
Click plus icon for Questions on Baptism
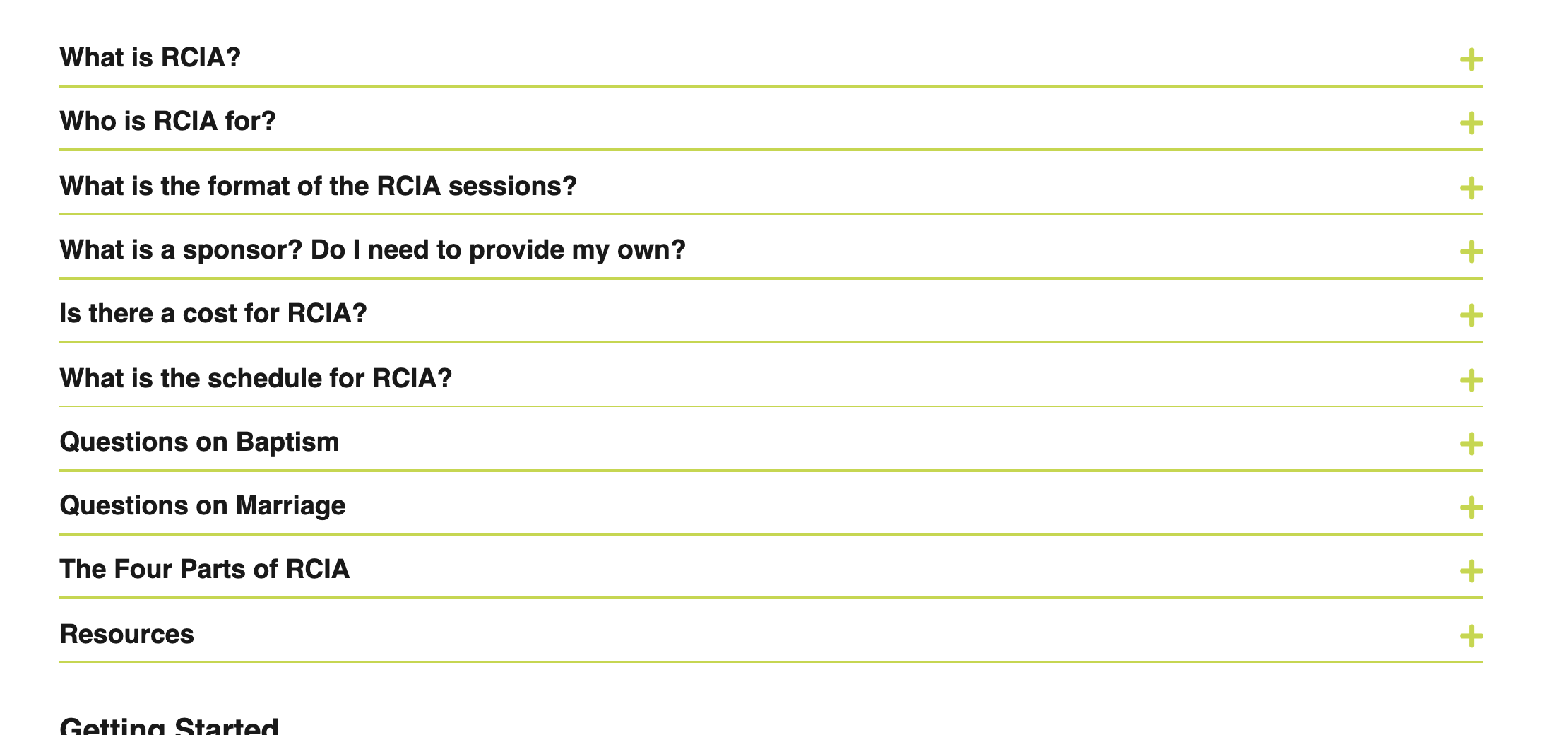tap(1471, 444)
